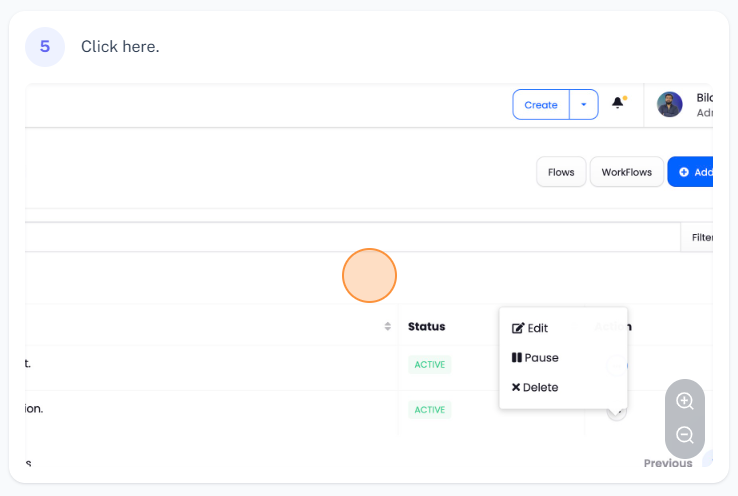
Task: Open the user profile avatar
Action: click(669, 105)
